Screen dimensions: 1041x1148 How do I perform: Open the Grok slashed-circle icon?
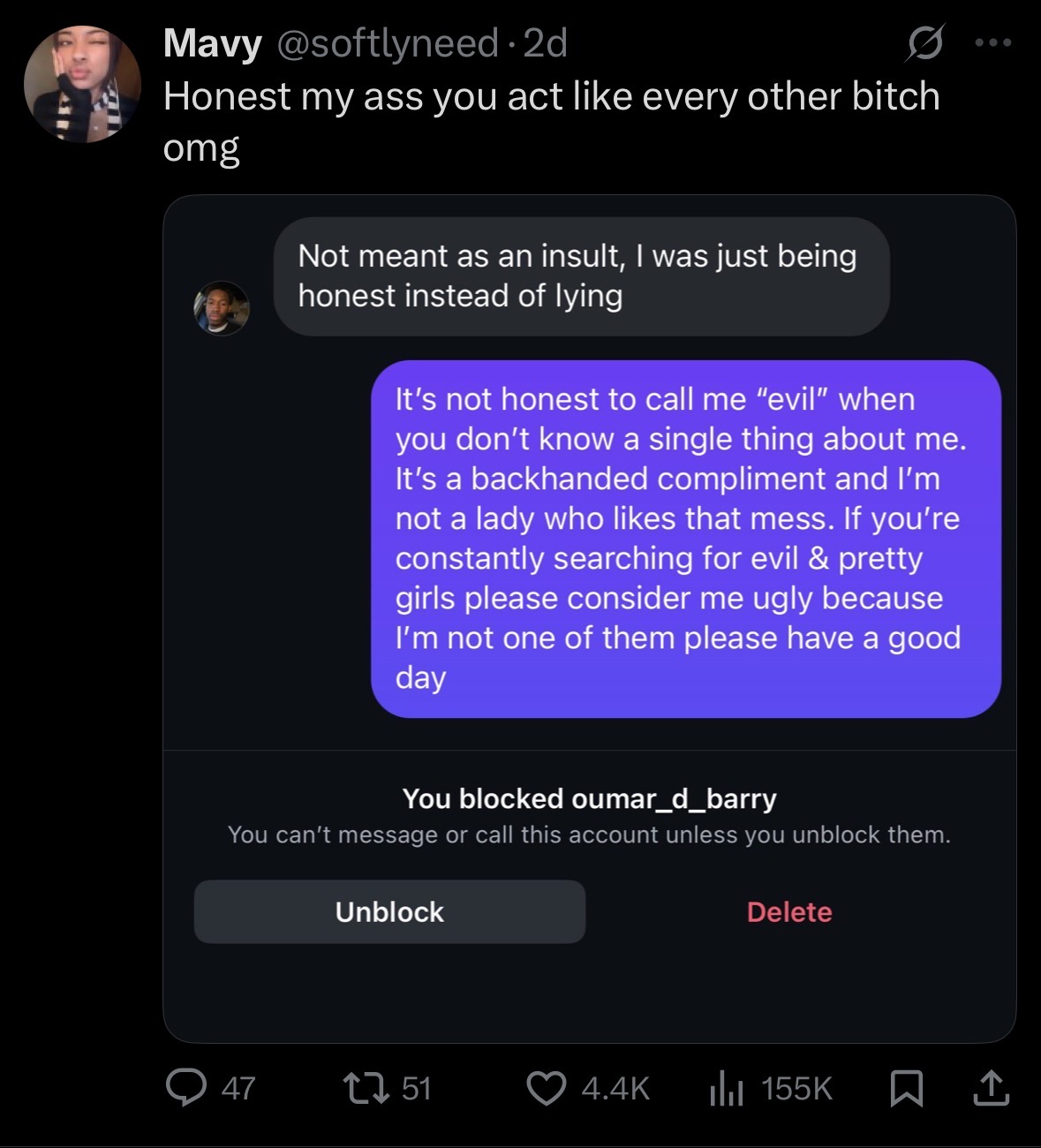coord(924,44)
